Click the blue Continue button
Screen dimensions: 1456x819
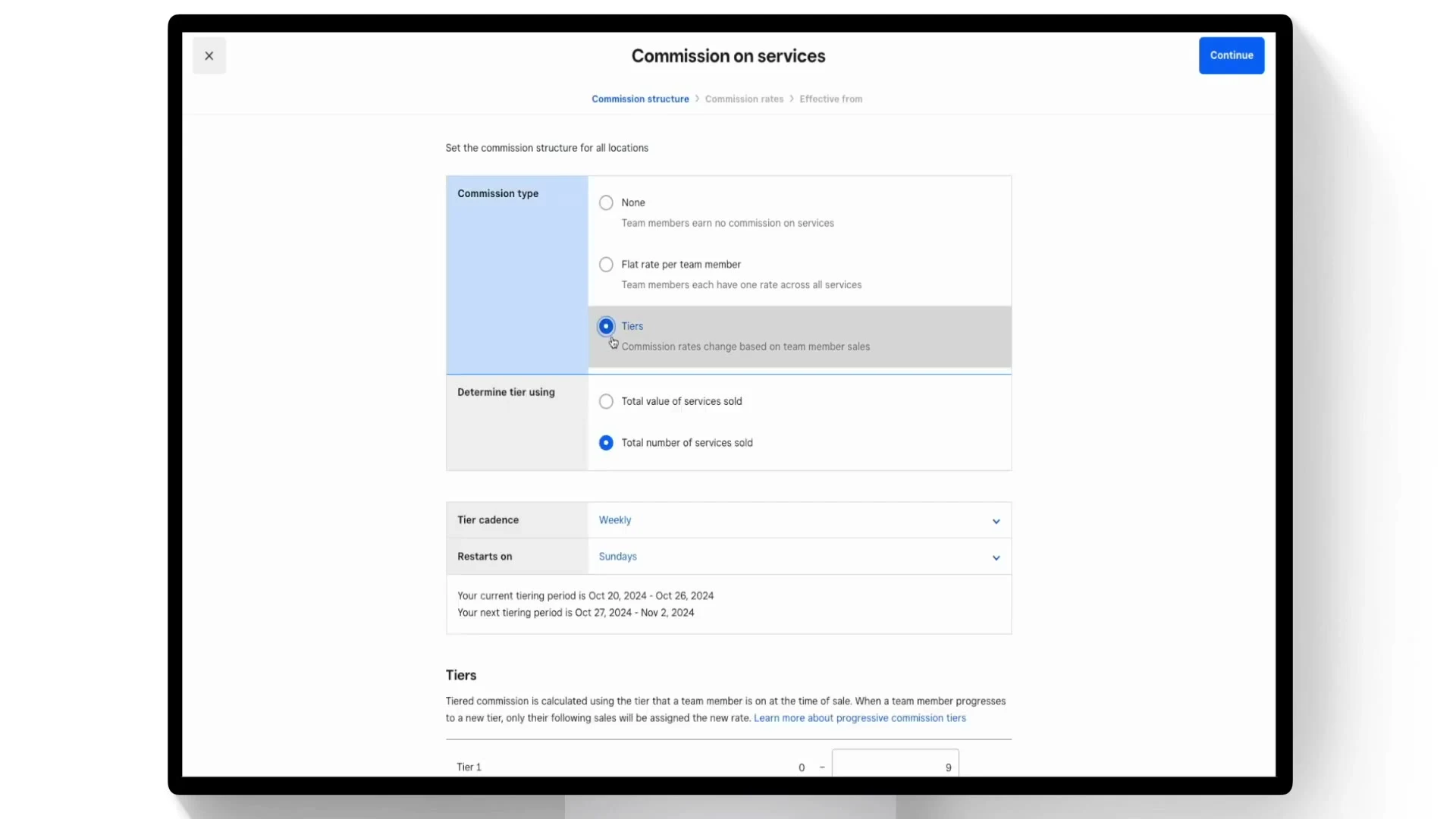point(1231,55)
